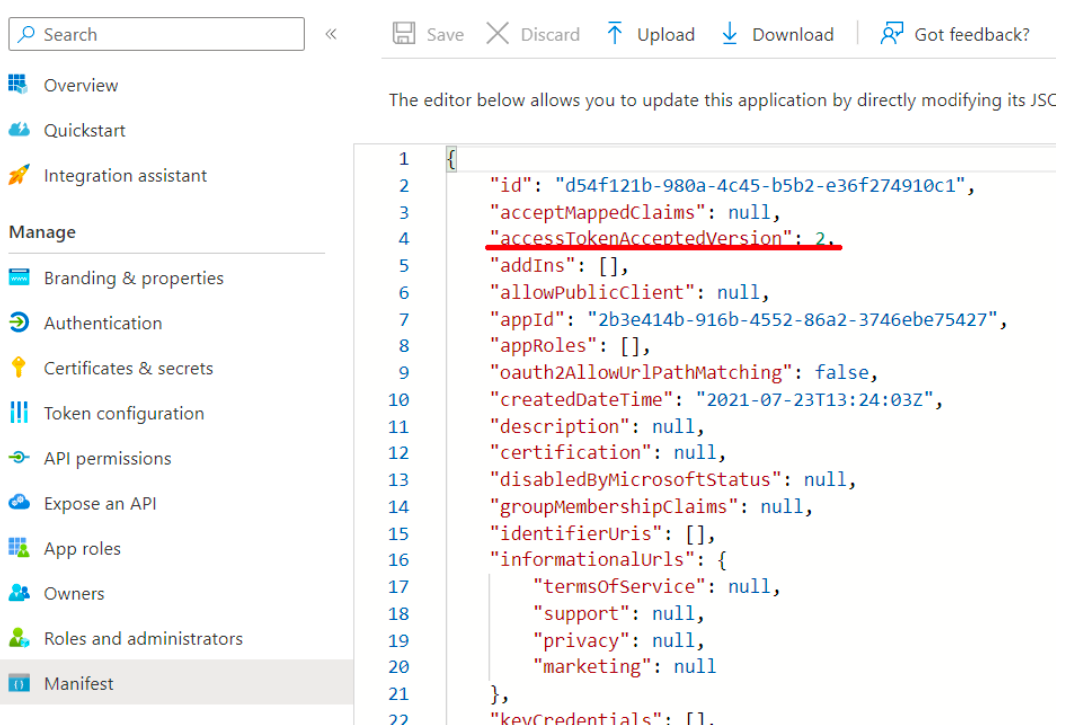
Task: Click "marketing" on line 20
Action: coord(592,666)
